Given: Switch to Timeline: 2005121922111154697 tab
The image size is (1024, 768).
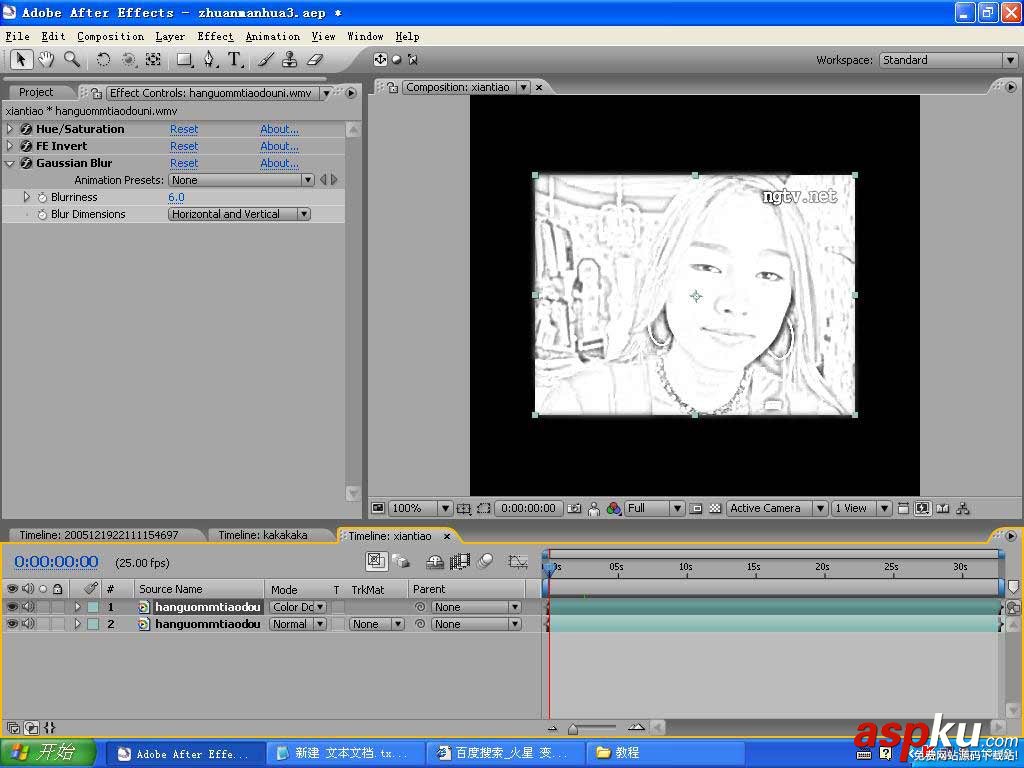Looking at the screenshot, I should point(99,535).
